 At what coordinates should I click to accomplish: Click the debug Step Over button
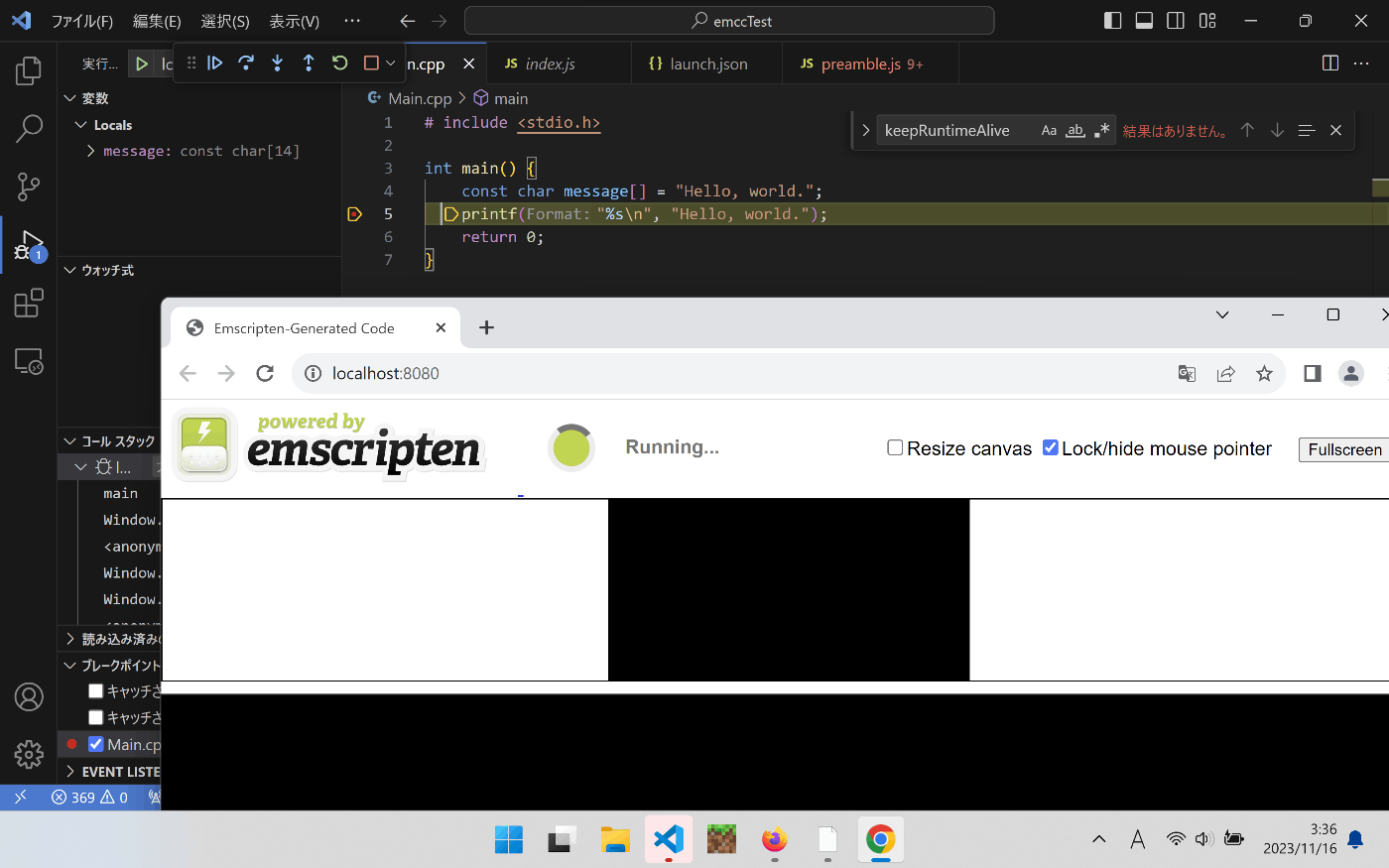[x=246, y=62]
